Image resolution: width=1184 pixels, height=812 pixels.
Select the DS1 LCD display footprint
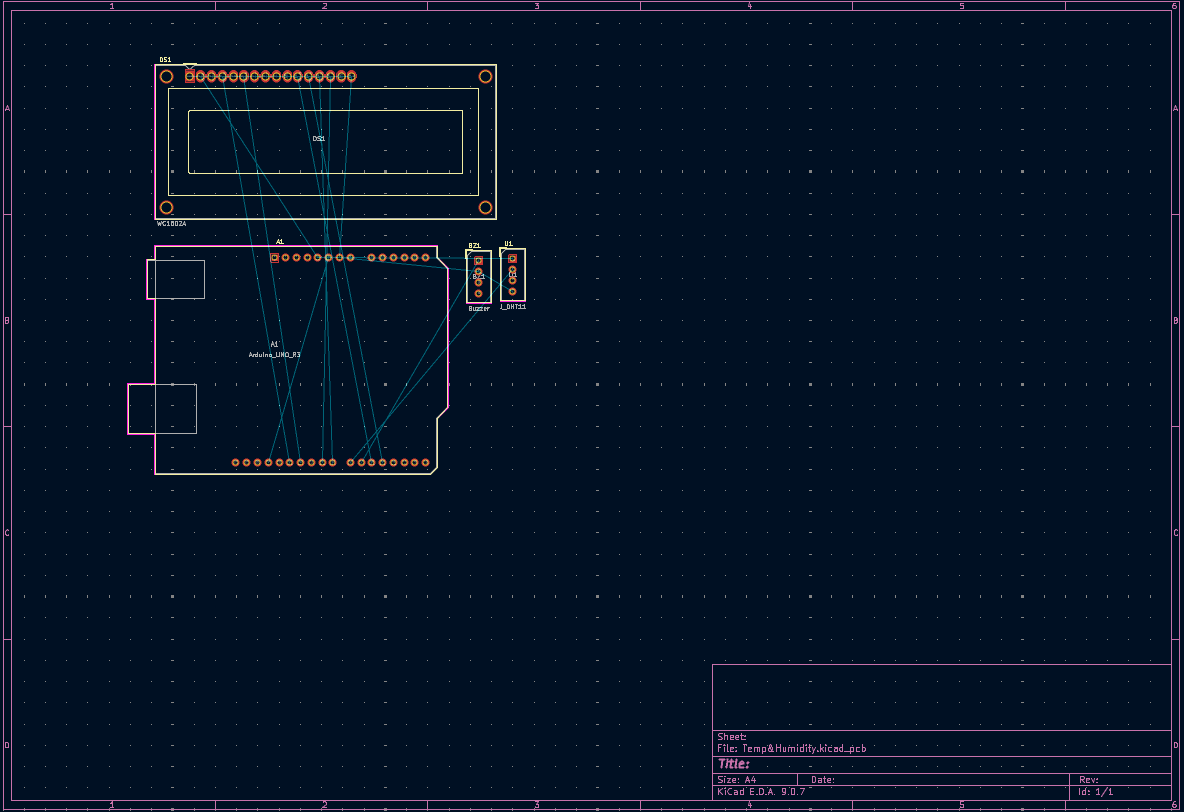point(320,140)
